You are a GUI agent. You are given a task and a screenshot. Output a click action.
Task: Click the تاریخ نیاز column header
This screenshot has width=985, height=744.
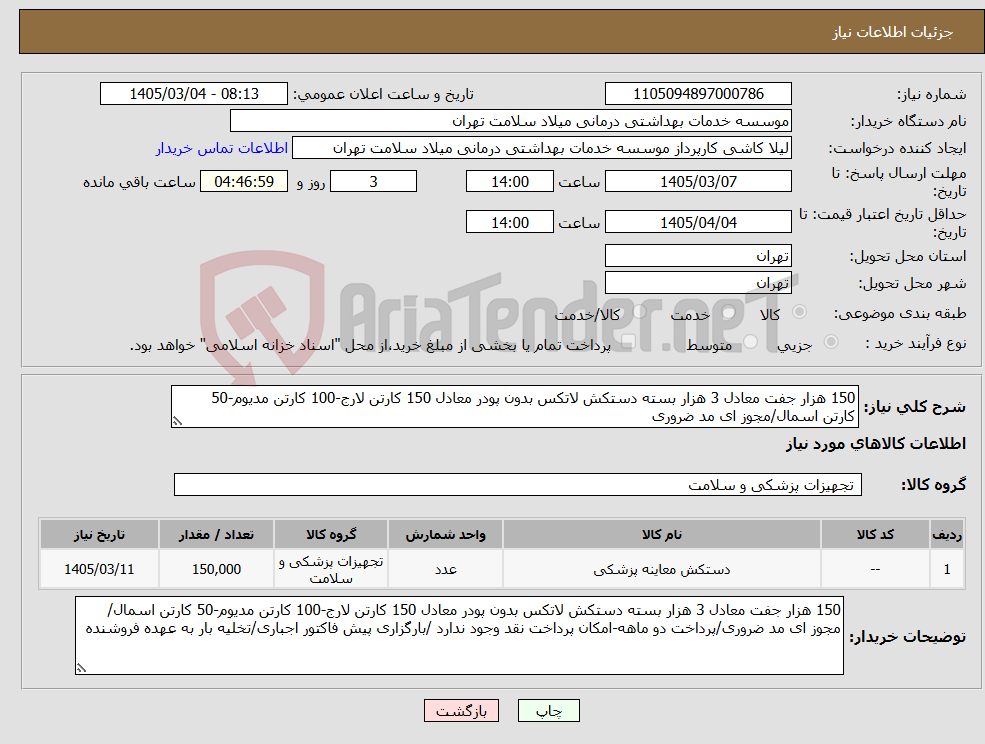pyautogui.click(x=99, y=534)
